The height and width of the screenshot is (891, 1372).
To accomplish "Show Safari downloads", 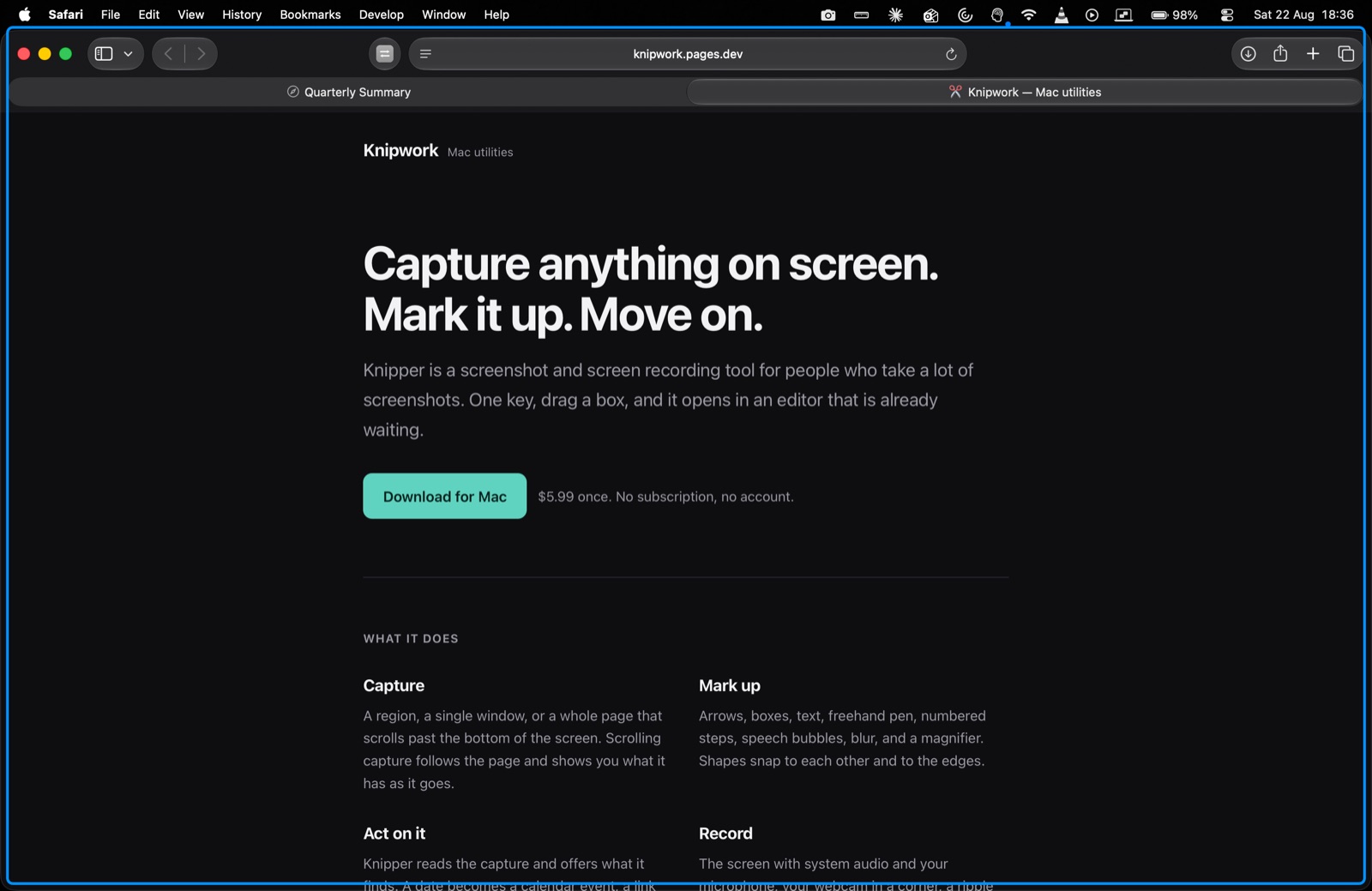I will (1248, 54).
